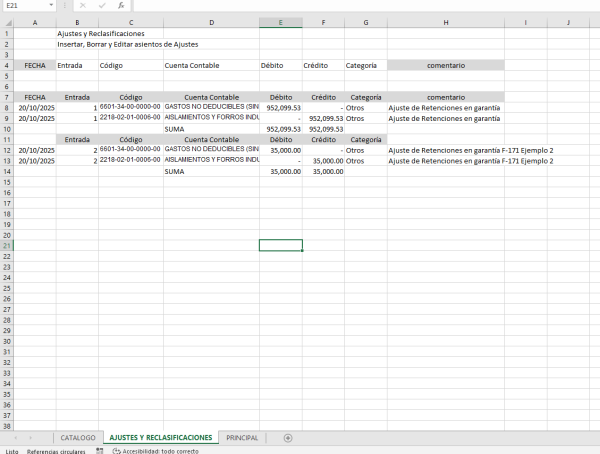
Task: Click Referencias circulares in status bar
Action: point(56,451)
